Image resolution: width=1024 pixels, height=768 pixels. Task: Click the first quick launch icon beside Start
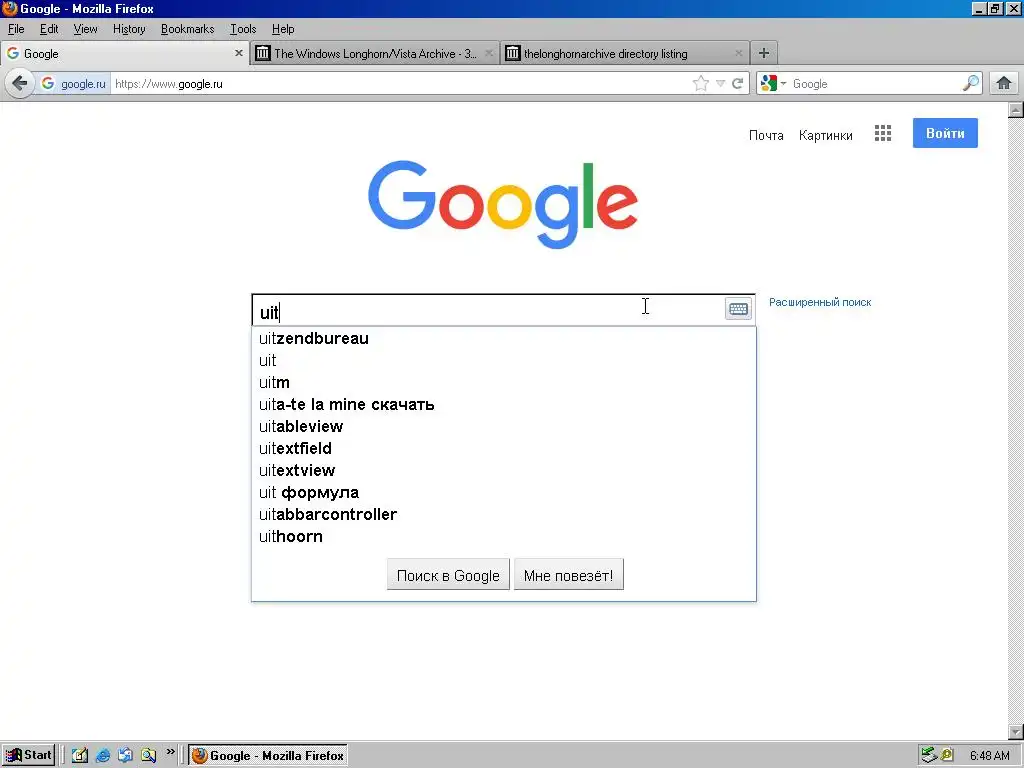(x=80, y=756)
